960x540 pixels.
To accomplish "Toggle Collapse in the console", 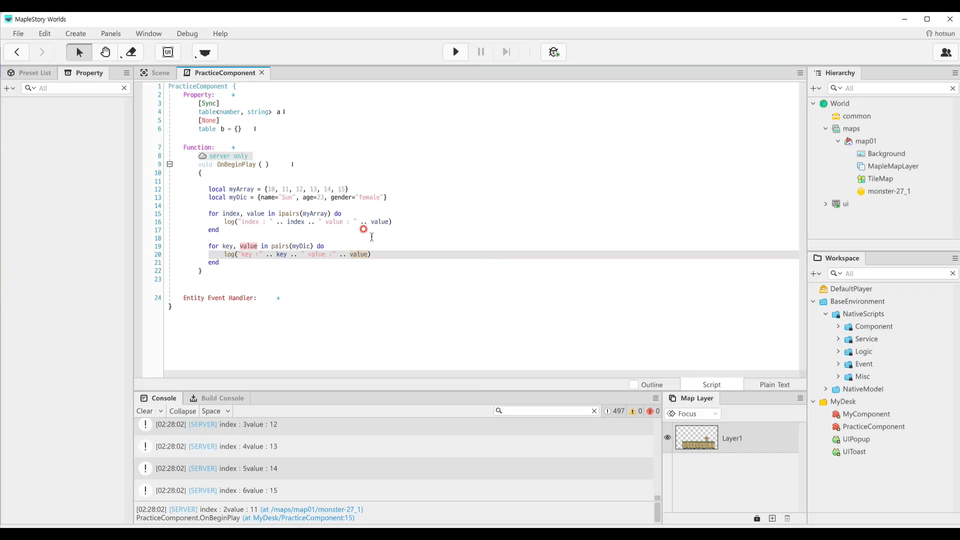I will pyautogui.click(x=182, y=411).
